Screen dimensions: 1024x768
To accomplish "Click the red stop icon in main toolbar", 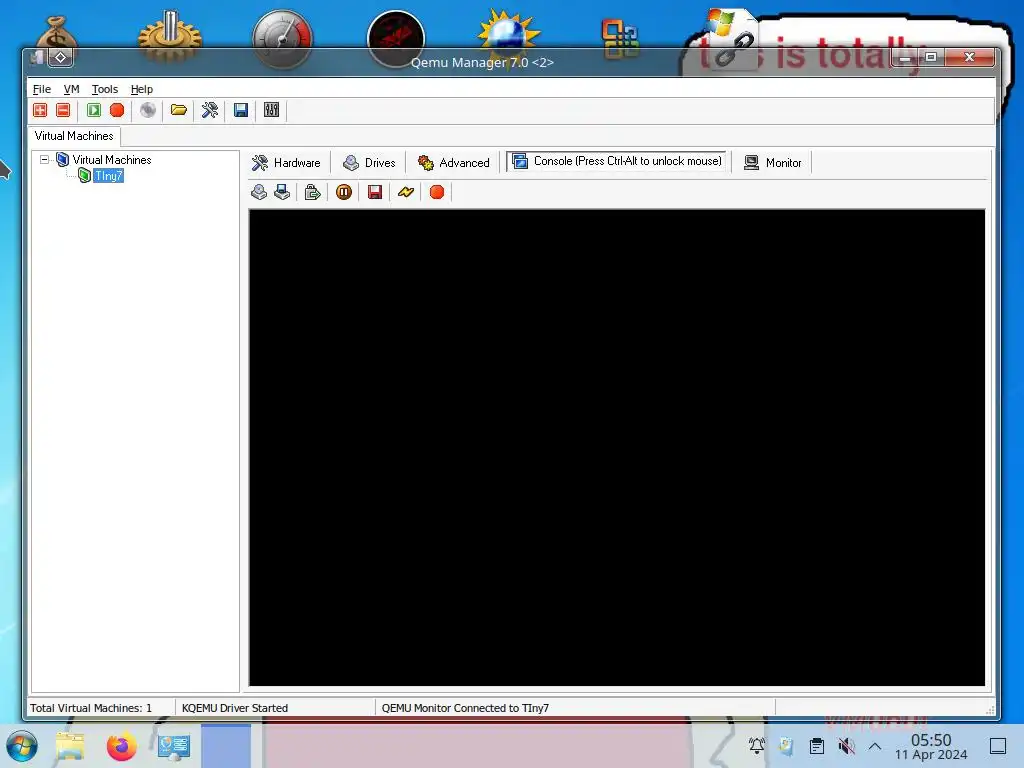I will tap(117, 110).
